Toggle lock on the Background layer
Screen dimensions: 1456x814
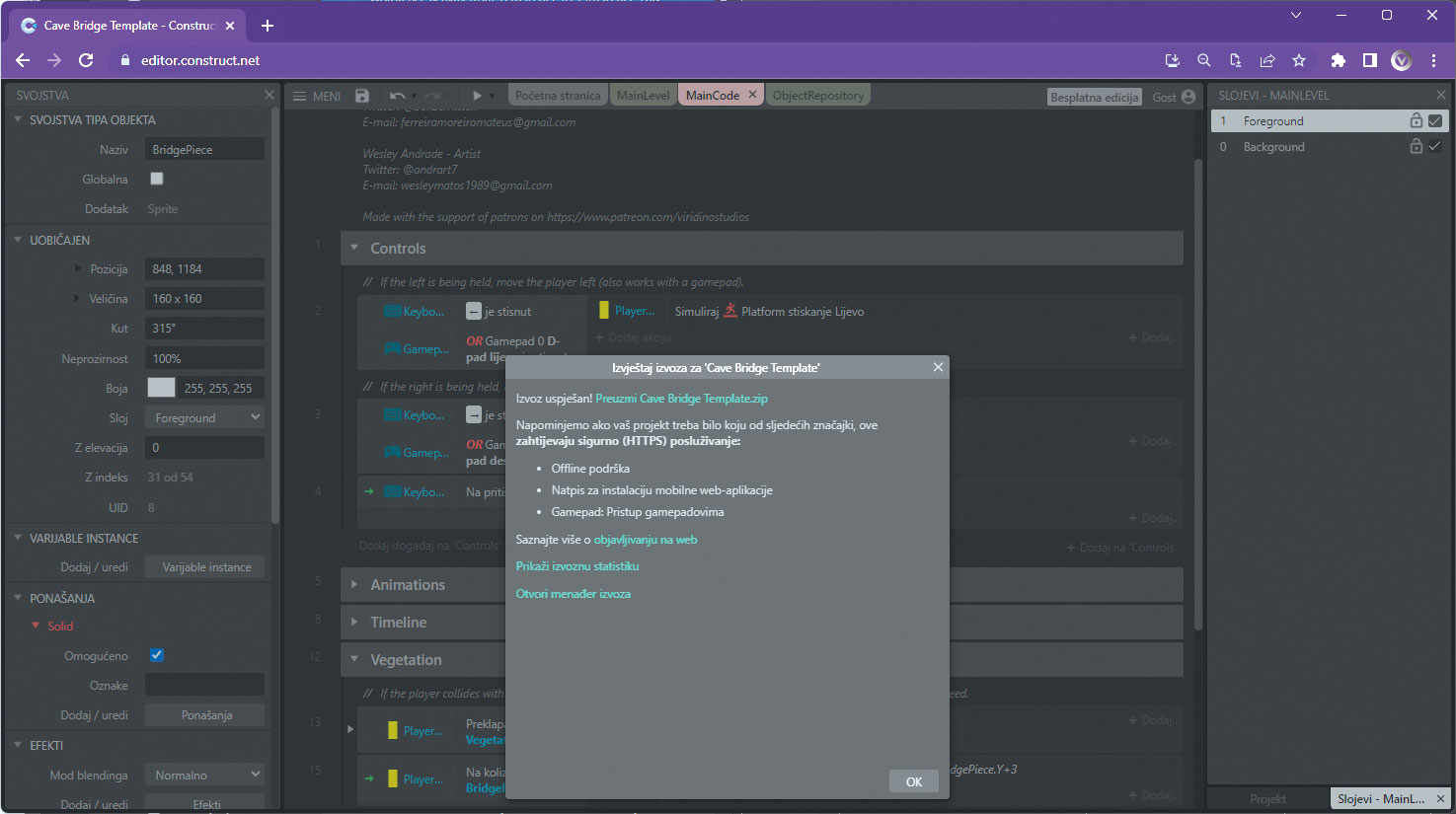(x=1416, y=146)
